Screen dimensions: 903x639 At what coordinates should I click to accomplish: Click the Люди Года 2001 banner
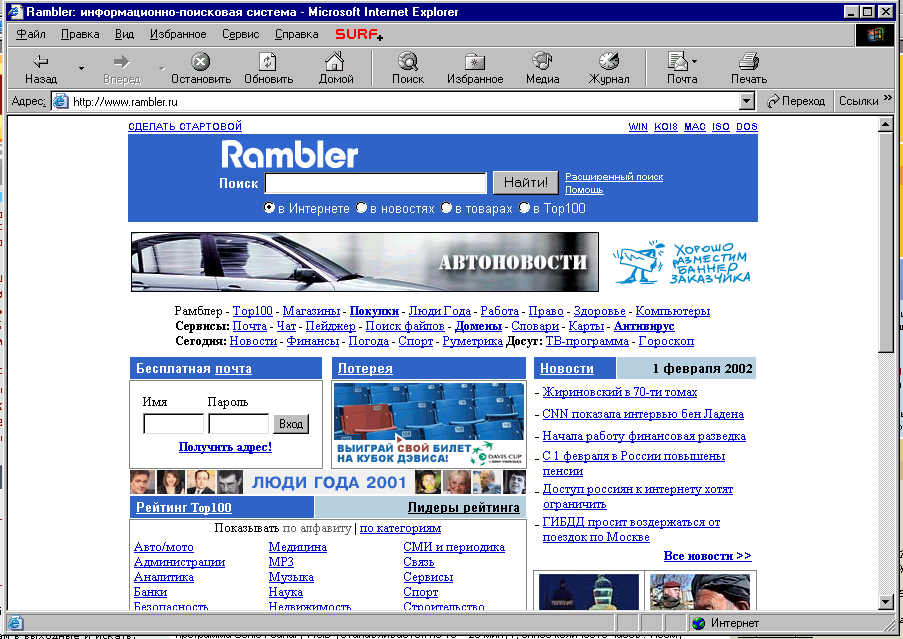(x=328, y=482)
